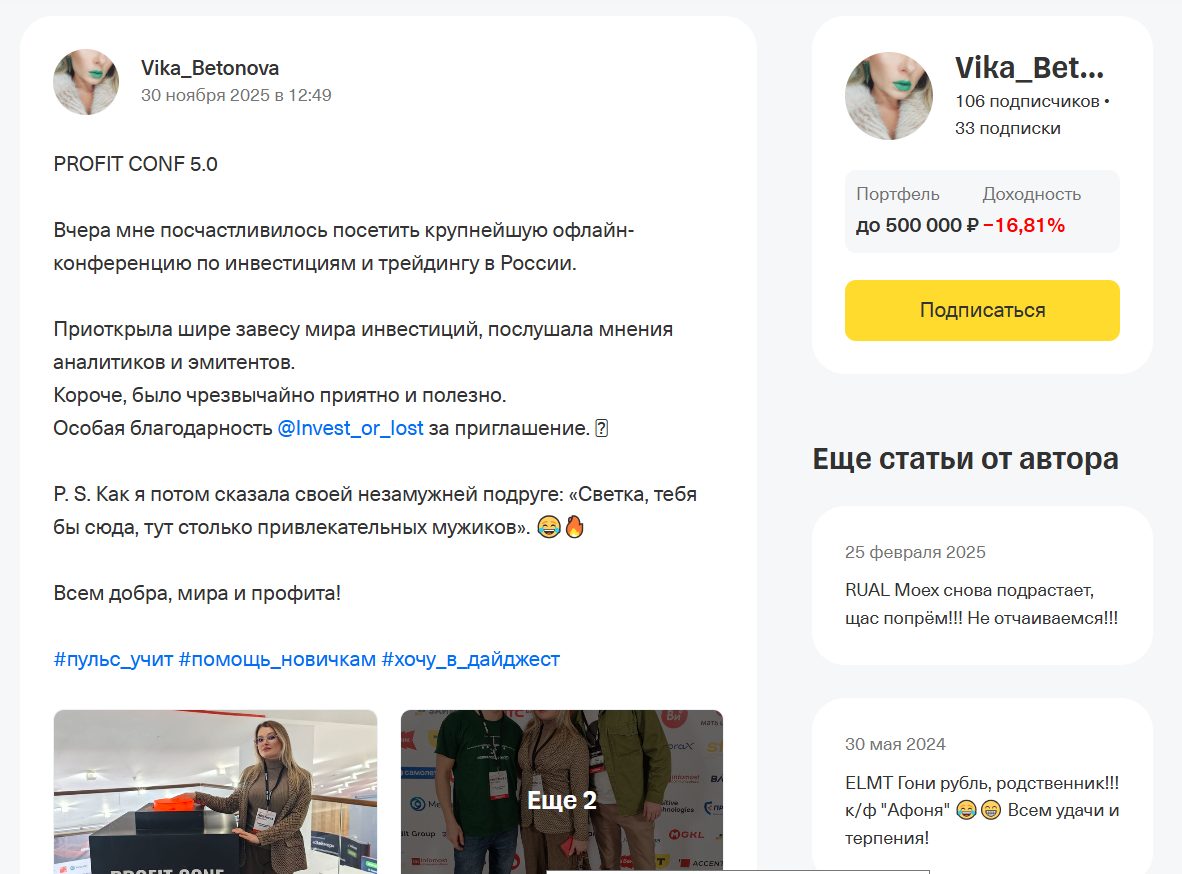
Task: Open the first photo with PROFIT CONF stand
Action: pos(215,792)
